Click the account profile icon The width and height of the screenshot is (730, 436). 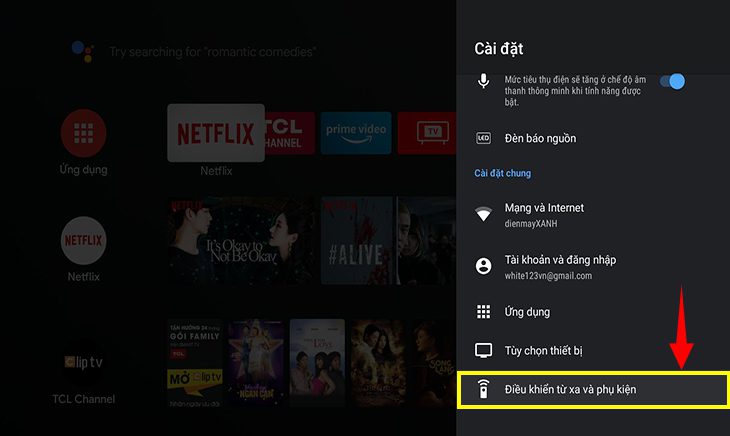tap(484, 266)
